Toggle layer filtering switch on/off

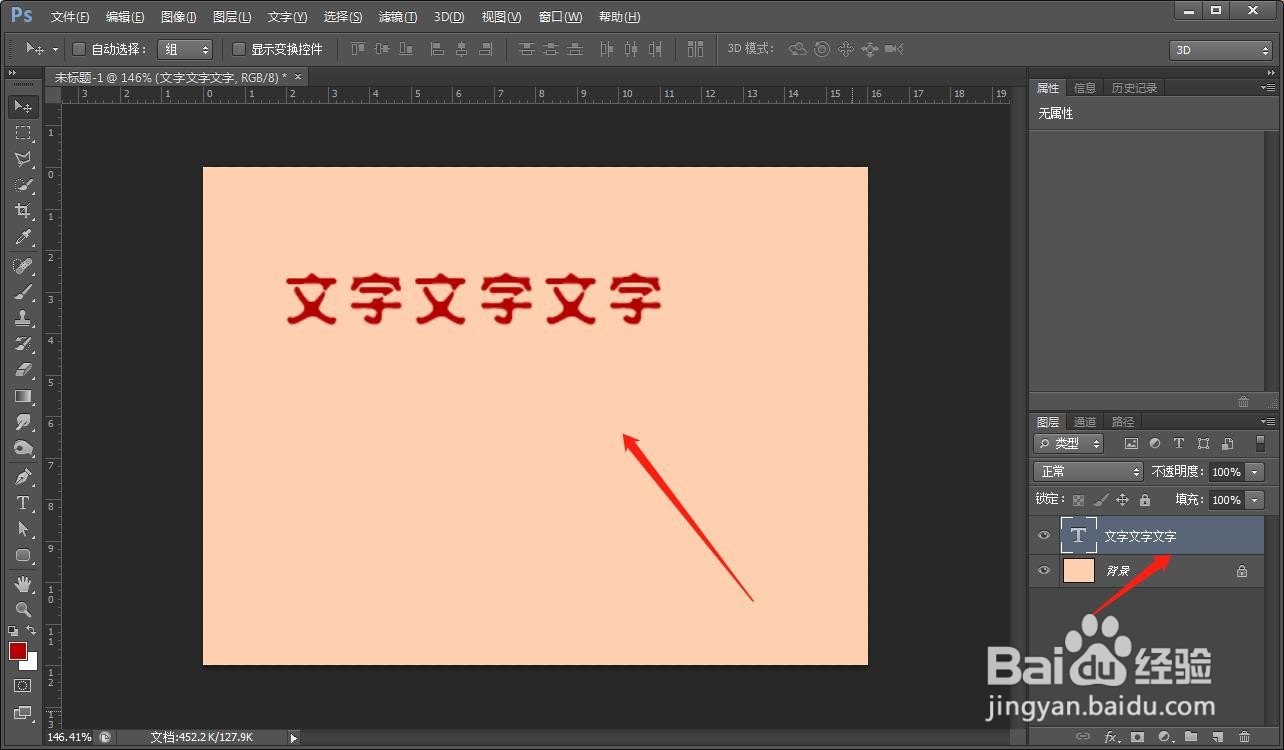click(x=1260, y=443)
